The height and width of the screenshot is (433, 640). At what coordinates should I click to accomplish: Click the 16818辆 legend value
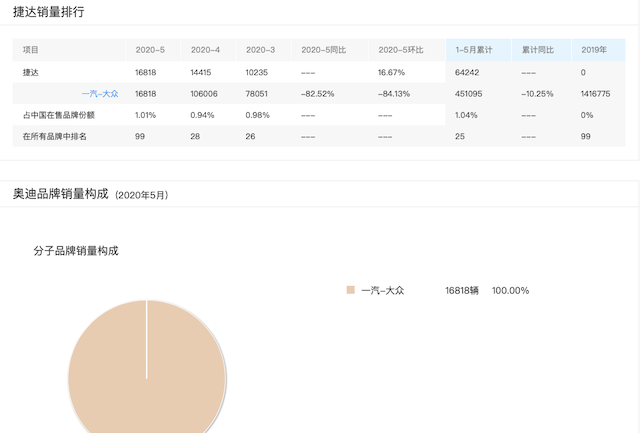(x=462, y=290)
